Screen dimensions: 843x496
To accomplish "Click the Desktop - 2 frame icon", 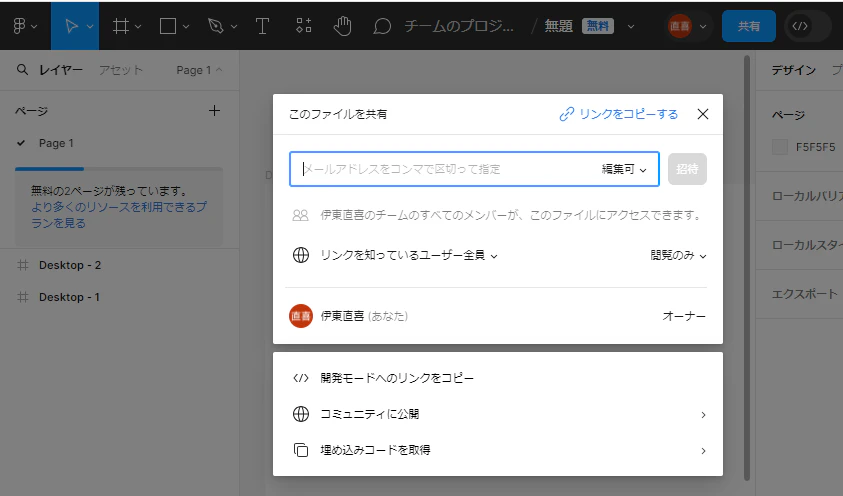I will pyautogui.click(x=23, y=265).
